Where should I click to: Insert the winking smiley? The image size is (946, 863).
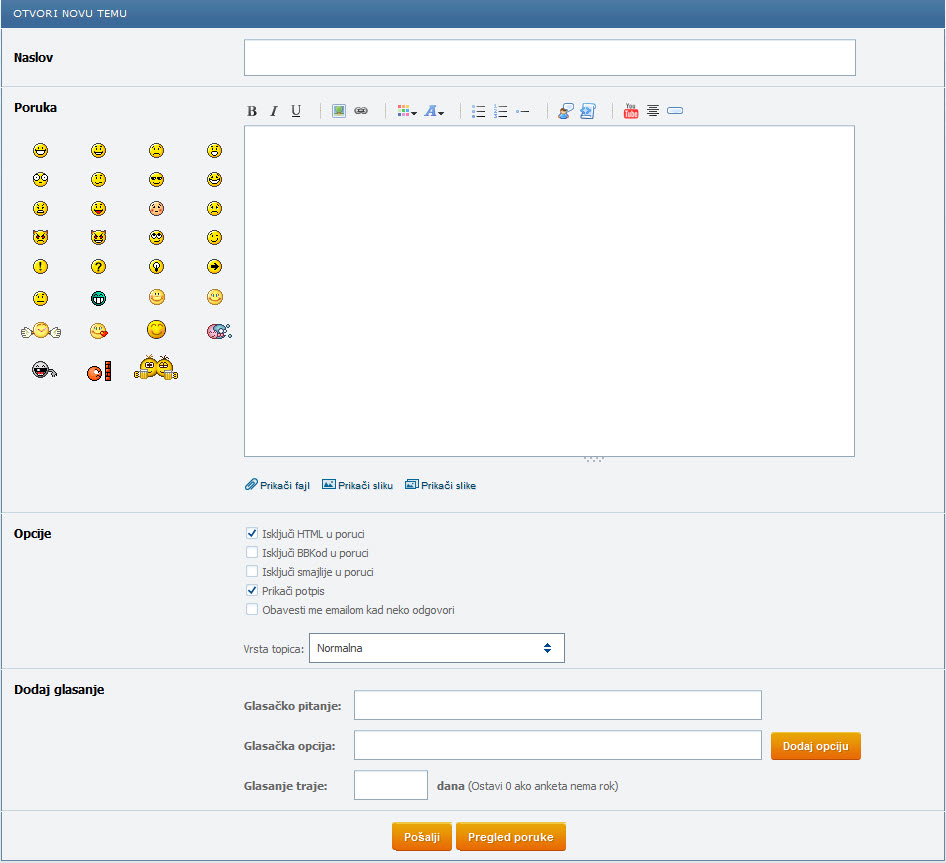(214, 238)
